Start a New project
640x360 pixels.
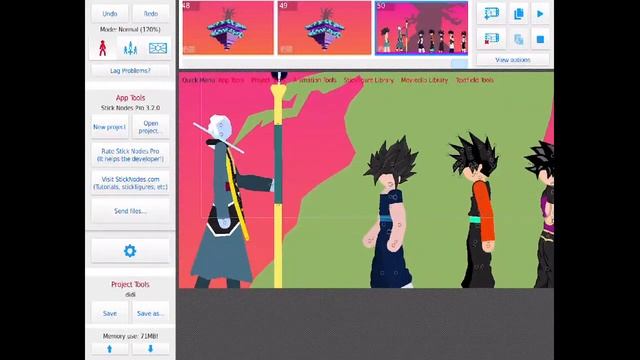(x=109, y=127)
